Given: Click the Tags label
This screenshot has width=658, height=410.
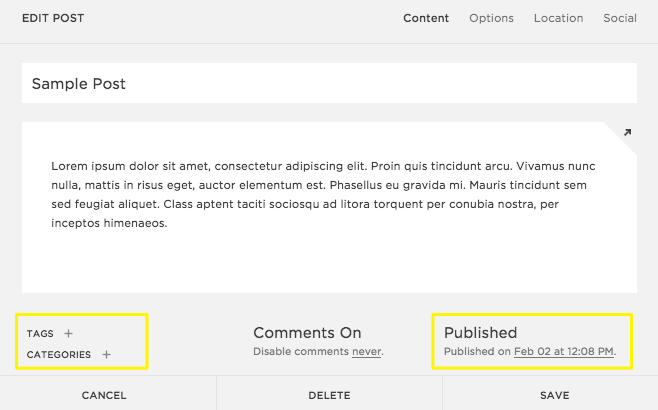Looking at the screenshot, I should point(40,334).
